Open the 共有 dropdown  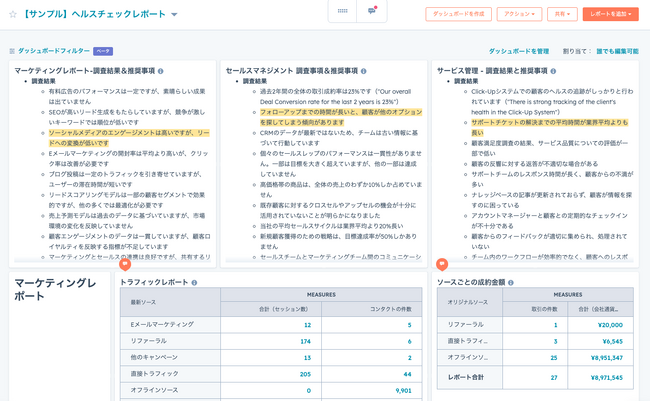coord(562,14)
